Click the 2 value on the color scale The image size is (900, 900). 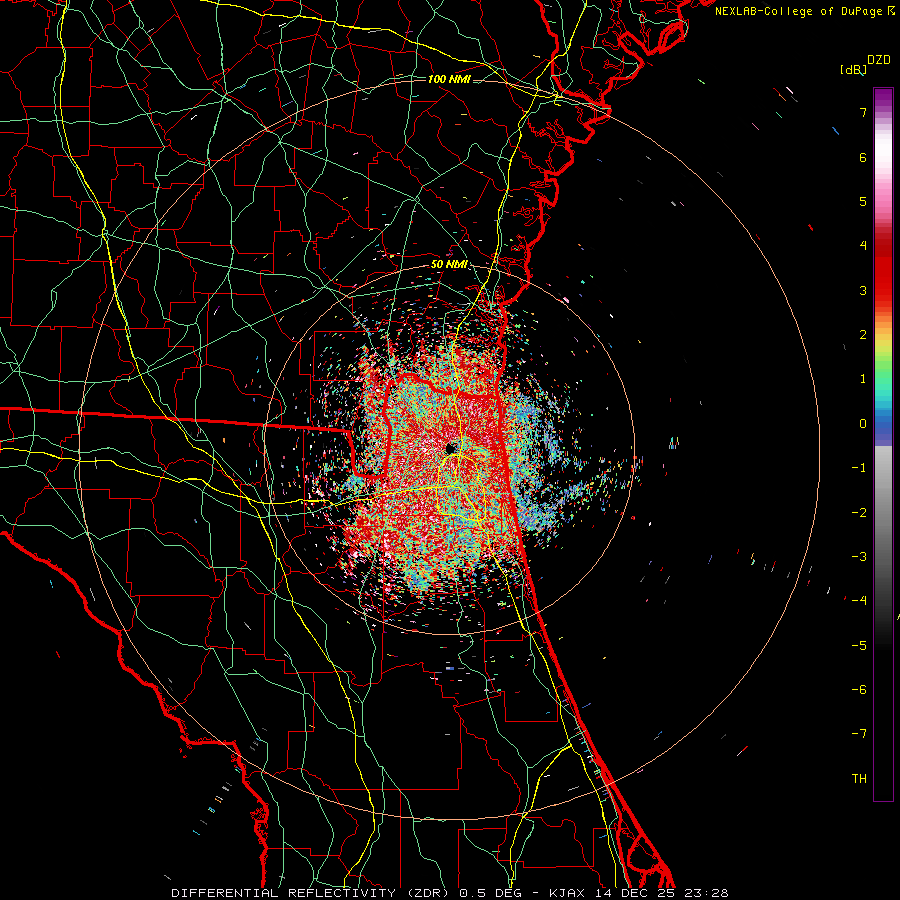click(863, 335)
